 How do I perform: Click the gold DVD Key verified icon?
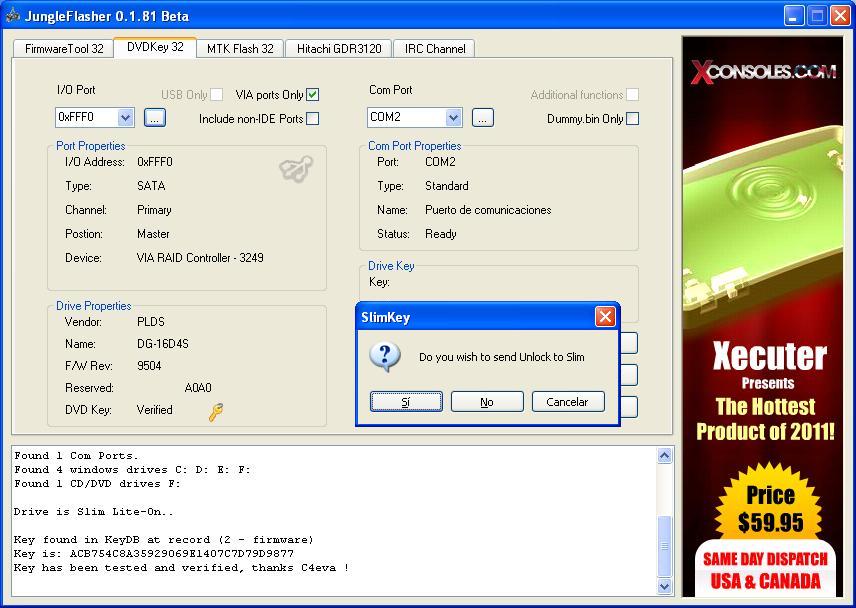pyautogui.click(x=216, y=411)
